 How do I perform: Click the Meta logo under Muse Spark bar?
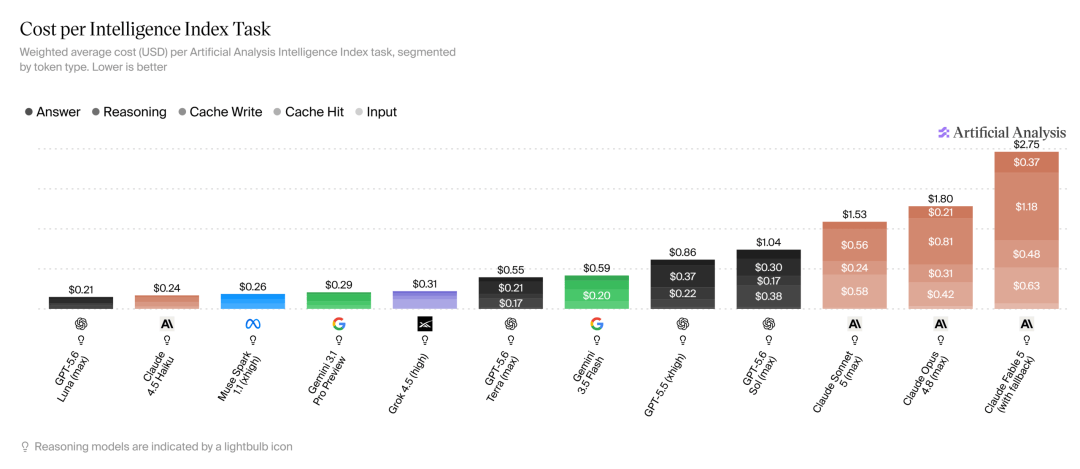click(253, 323)
